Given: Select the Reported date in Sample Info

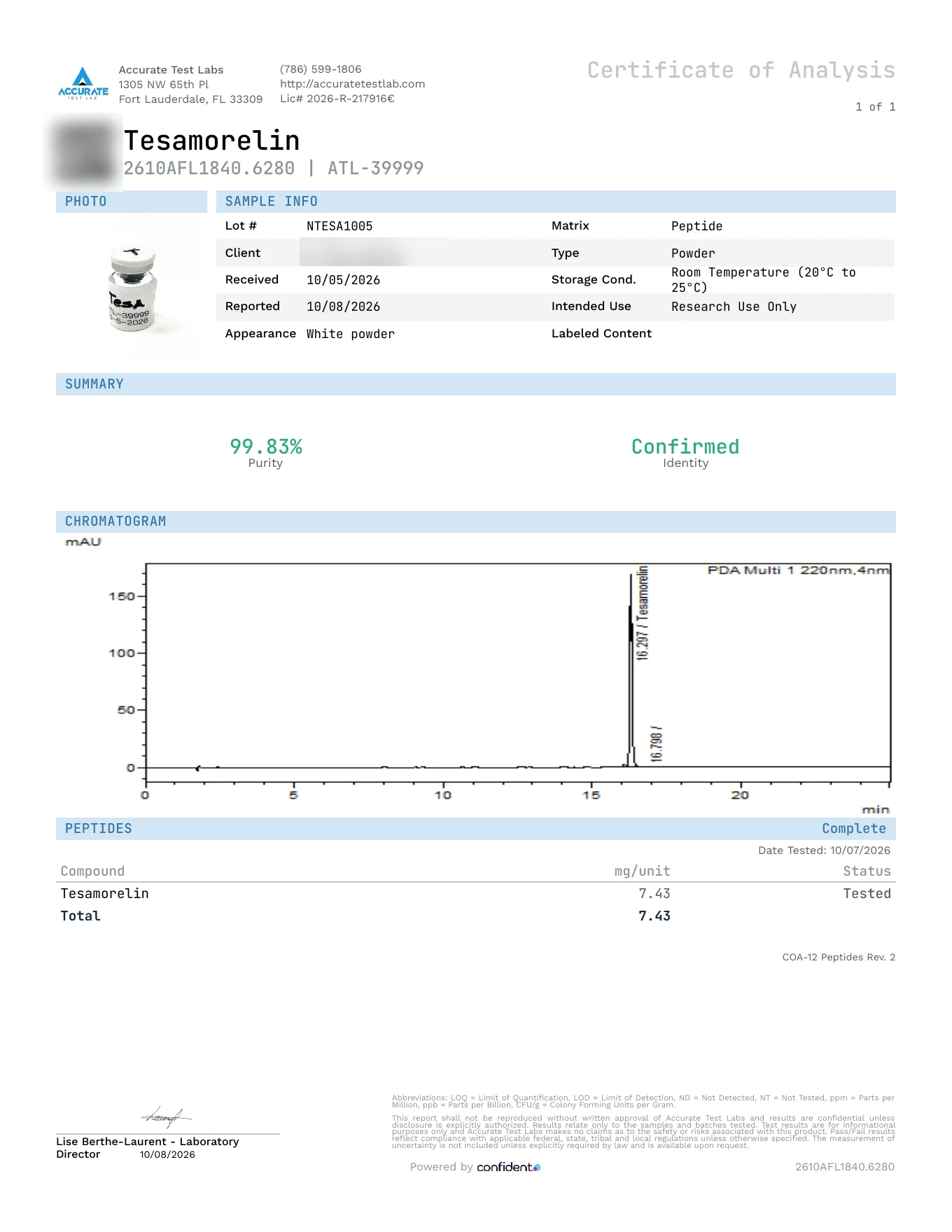Looking at the screenshot, I should coord(343,307).
